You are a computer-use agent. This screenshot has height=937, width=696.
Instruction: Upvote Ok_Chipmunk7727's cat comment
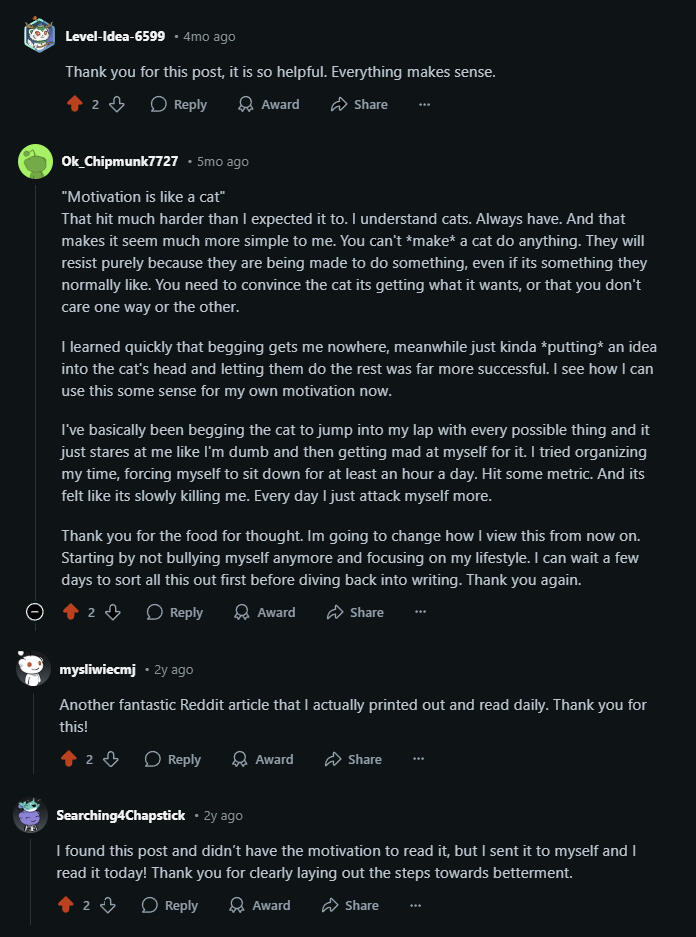[70, 612]
